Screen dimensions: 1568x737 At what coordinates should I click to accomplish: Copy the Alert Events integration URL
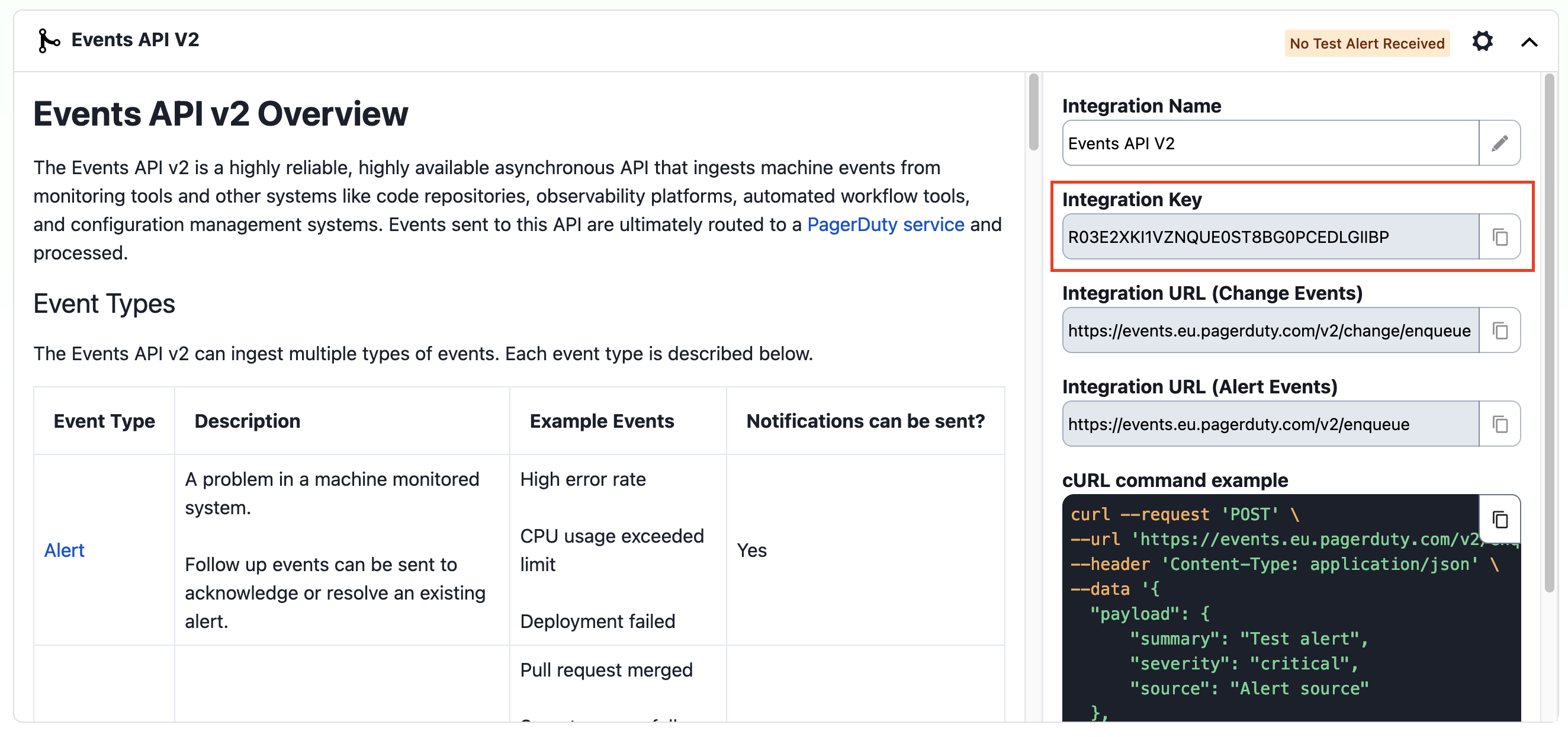1500,425
